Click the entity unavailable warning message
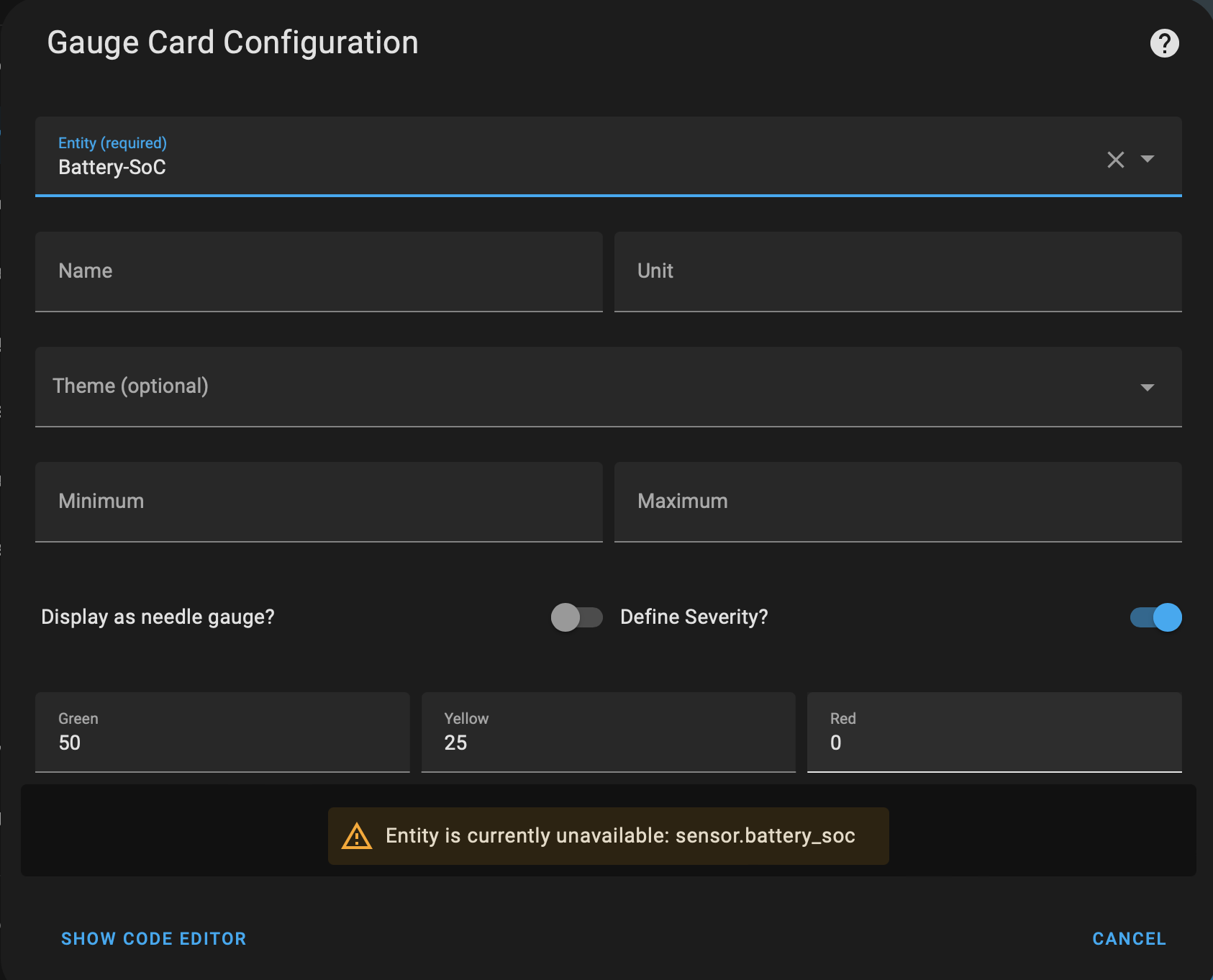The height and width of the screenshot is (980, 1213). tap(619, 836)
